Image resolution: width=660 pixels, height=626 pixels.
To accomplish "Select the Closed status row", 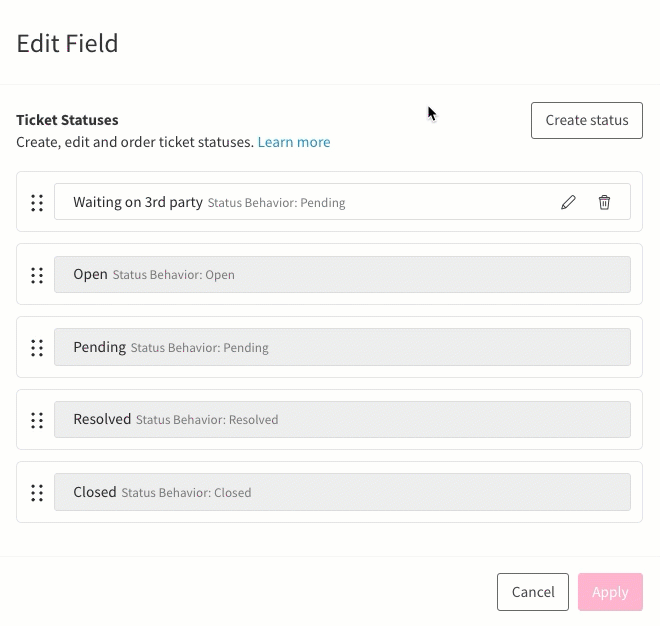I will pos(342,492).
